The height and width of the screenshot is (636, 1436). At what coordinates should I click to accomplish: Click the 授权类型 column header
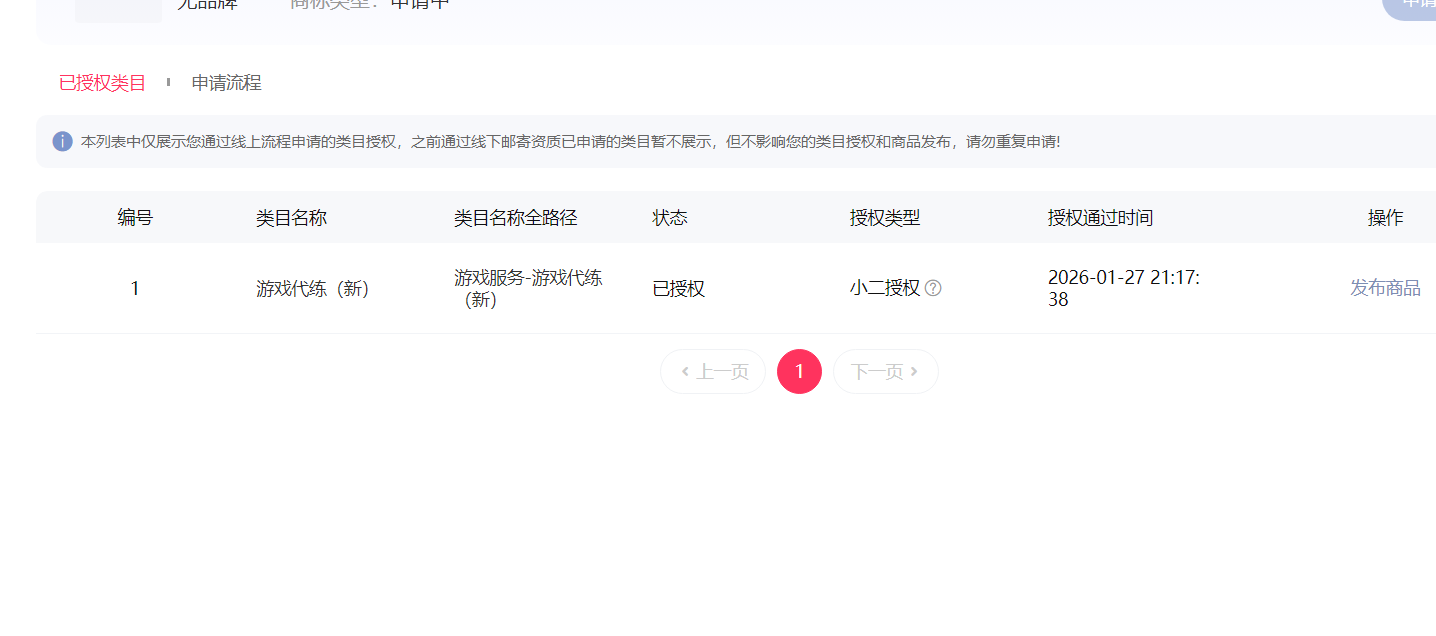(885, 218)
